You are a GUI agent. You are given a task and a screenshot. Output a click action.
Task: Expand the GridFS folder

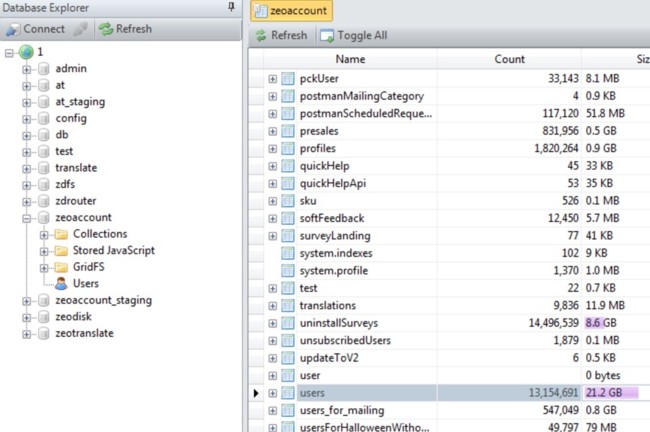coord(44,268)
